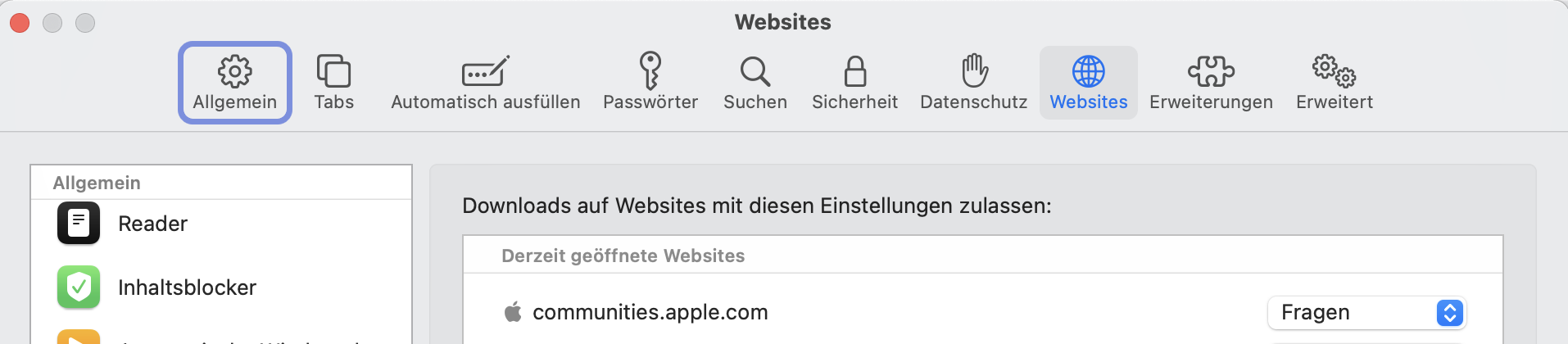Screen dimensions: 1568x344
Task: Open the Erweiterungen puzzle pane
Action: click(x=1211, y=83)
